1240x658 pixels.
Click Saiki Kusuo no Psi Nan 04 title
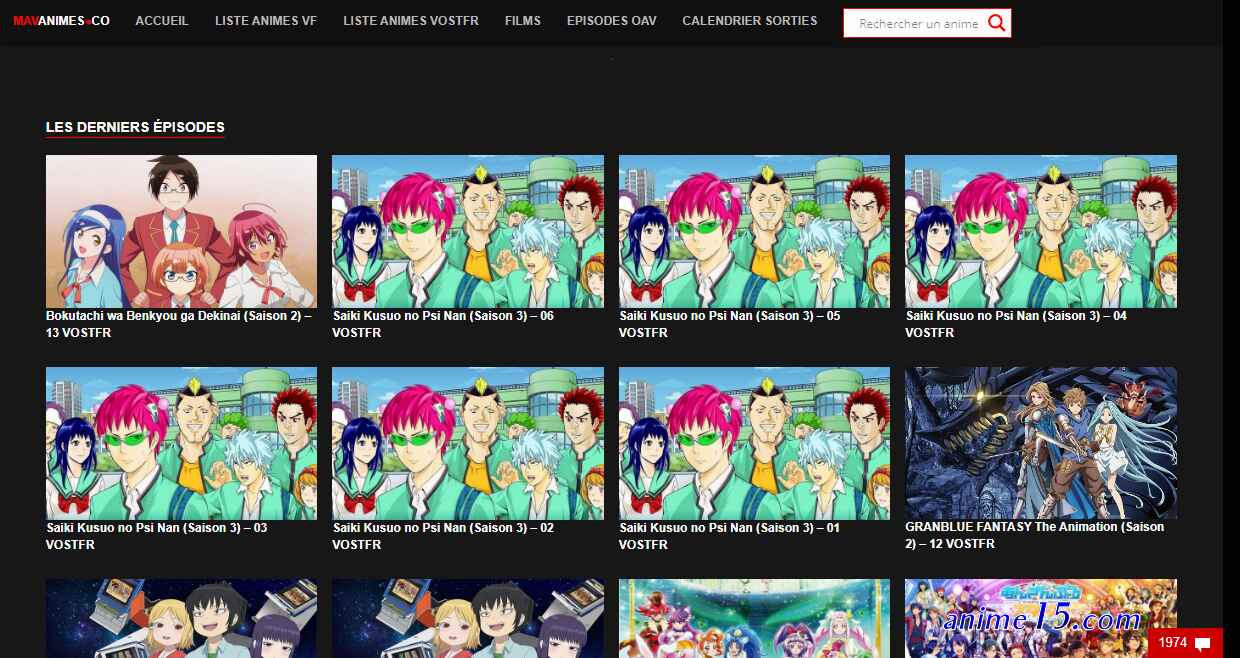[x=1016, y=324]
